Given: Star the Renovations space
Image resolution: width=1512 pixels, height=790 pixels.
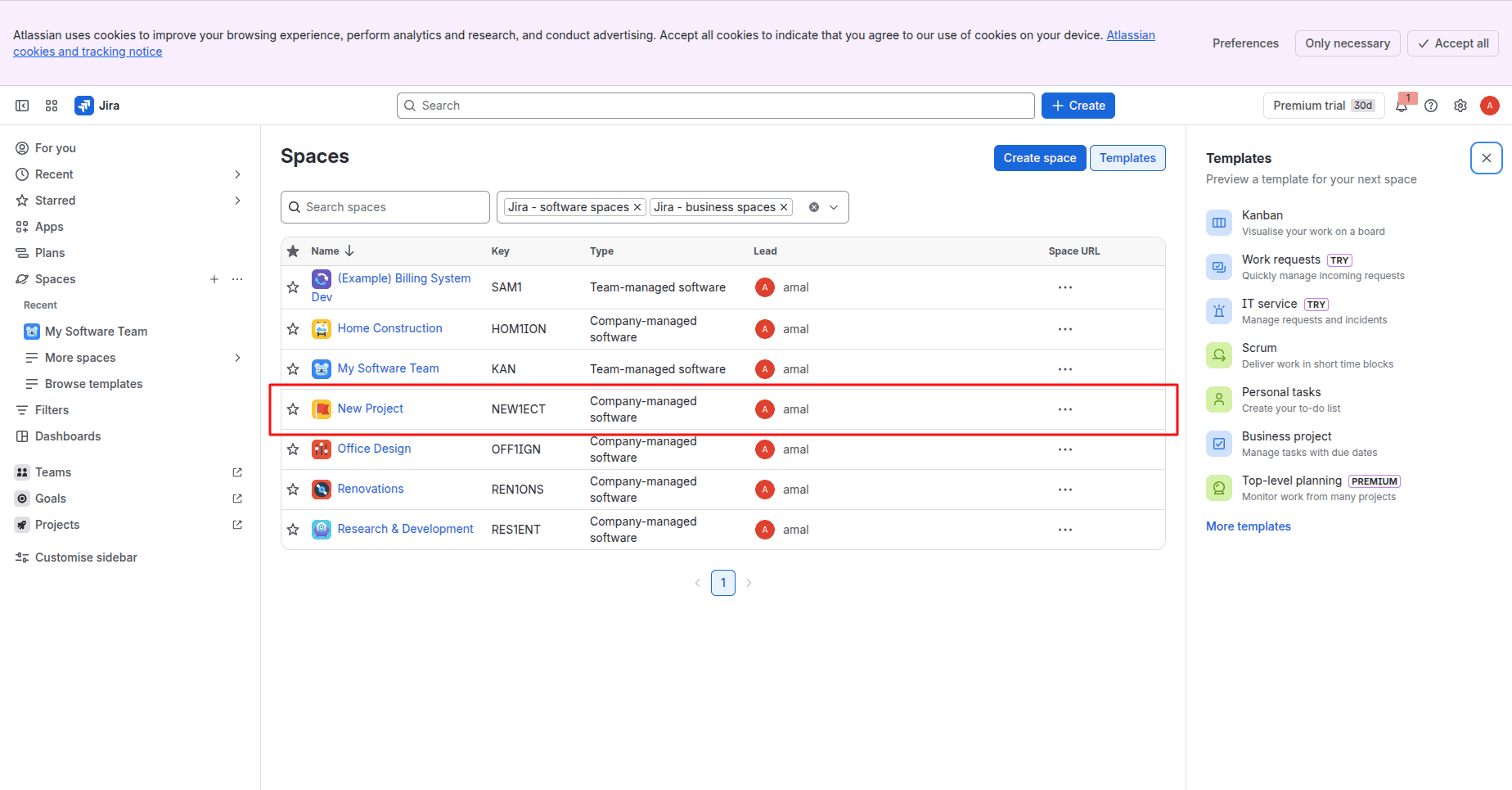Looking at the screenshot, I should point(293,490).
